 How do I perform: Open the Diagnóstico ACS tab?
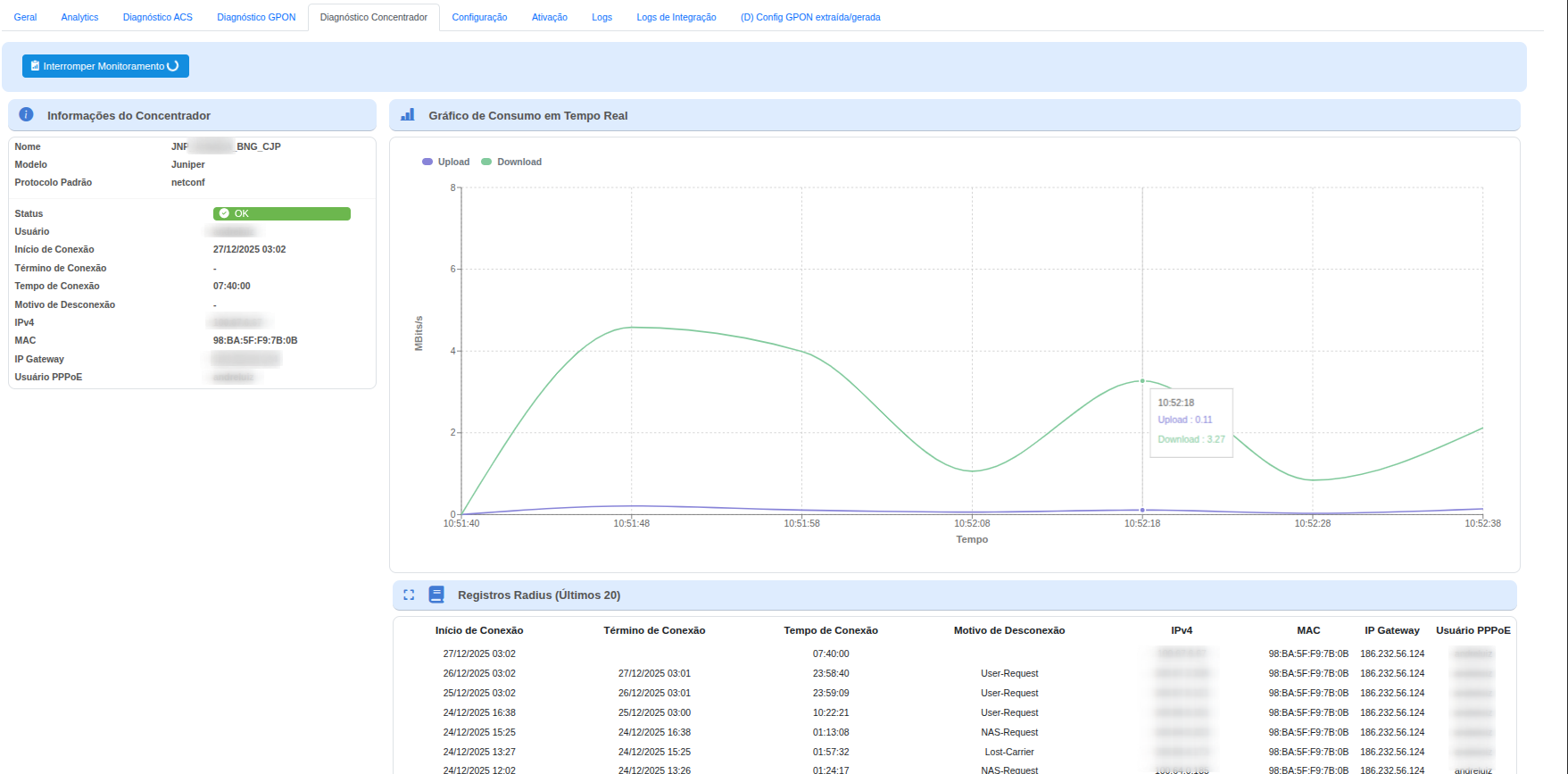click(157, 17)
